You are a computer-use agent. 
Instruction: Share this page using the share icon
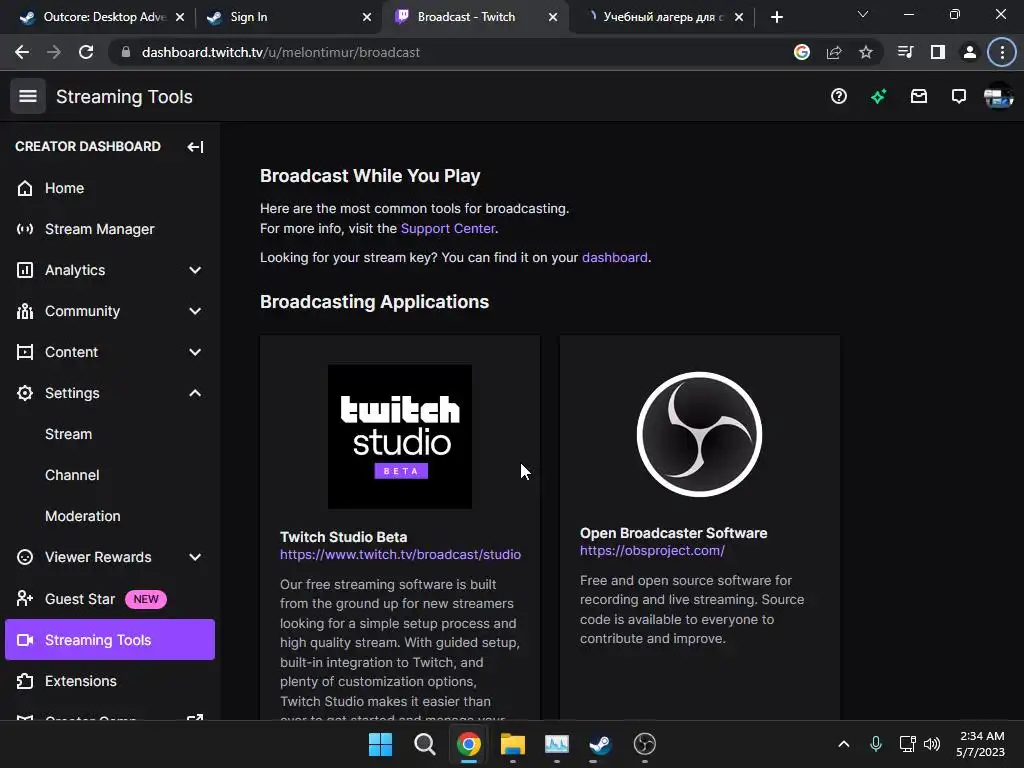tap(834, 52)
